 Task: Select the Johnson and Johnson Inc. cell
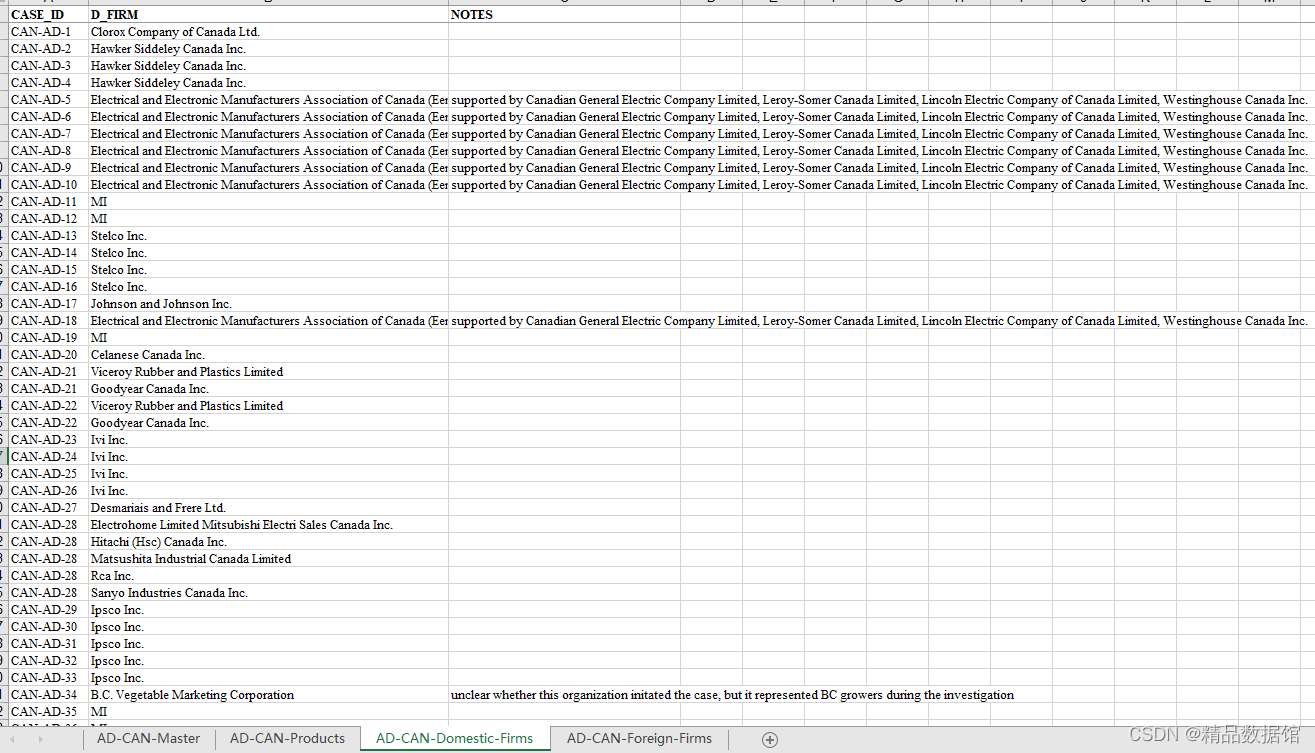[269, 304]
